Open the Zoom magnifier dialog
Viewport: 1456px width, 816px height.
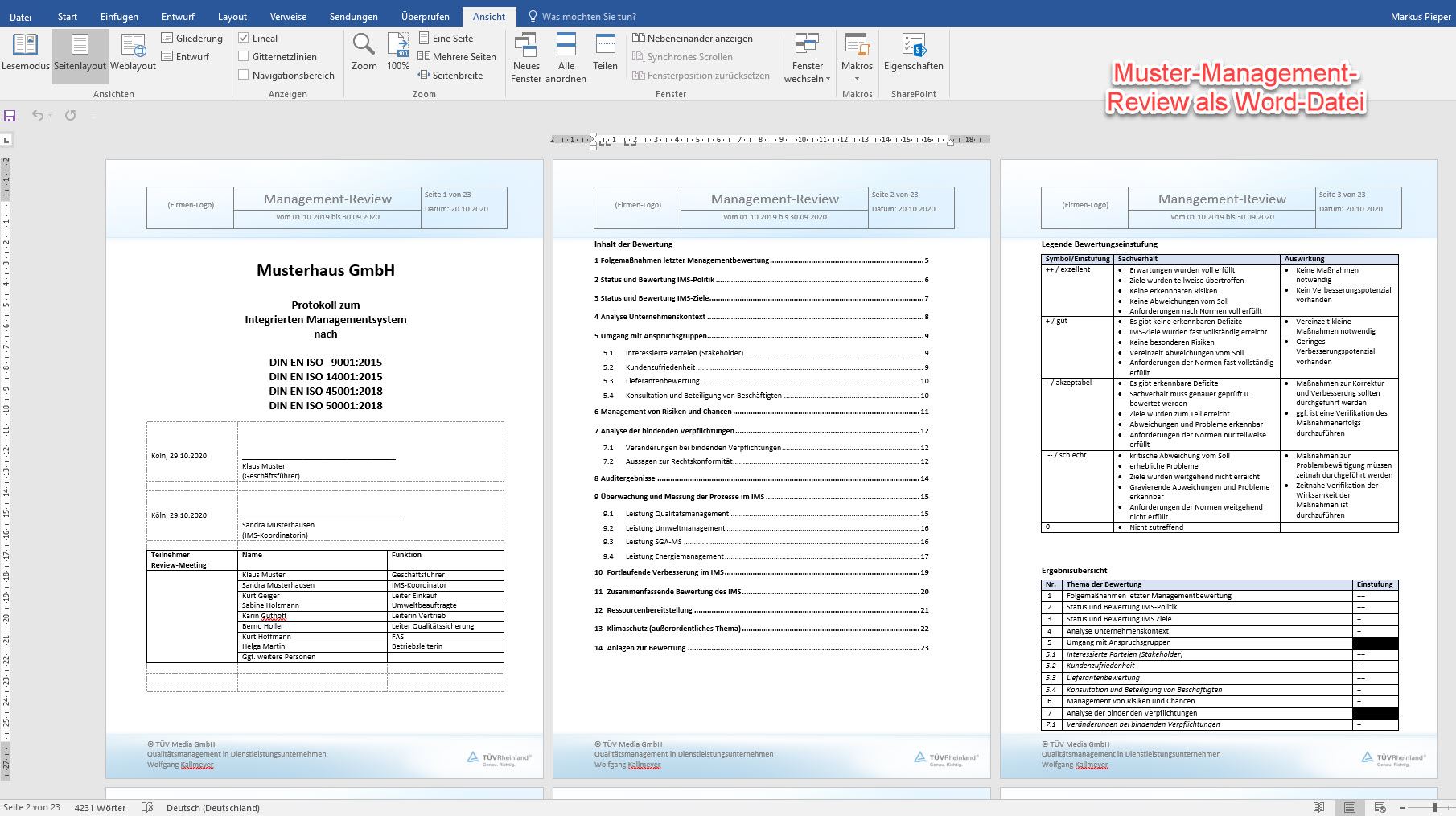[x=364, y=52]
